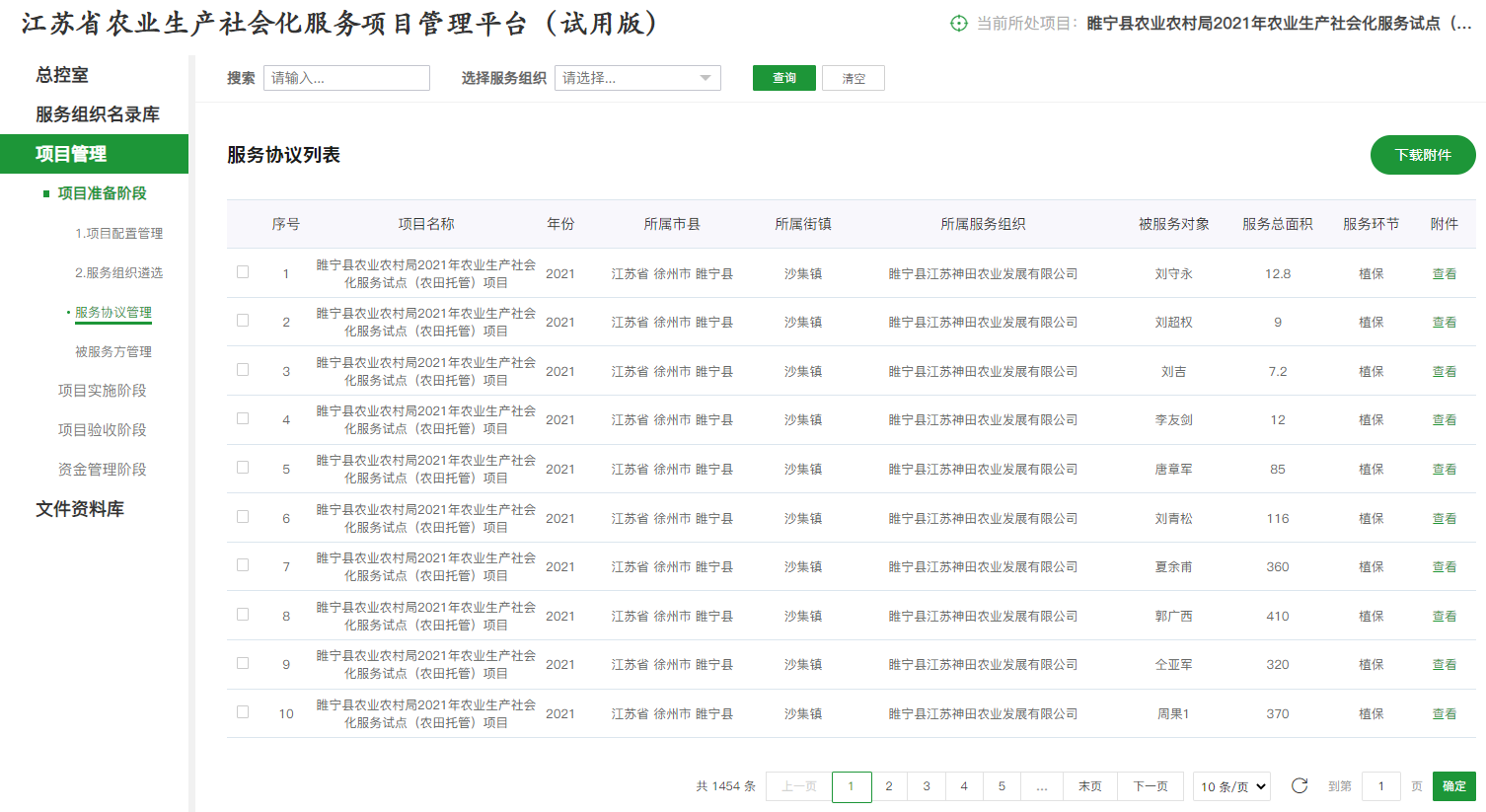The height and width of the screenshot is (812, 1486).
Task: Click the 到第 page number input
Action: point(1381,786)
